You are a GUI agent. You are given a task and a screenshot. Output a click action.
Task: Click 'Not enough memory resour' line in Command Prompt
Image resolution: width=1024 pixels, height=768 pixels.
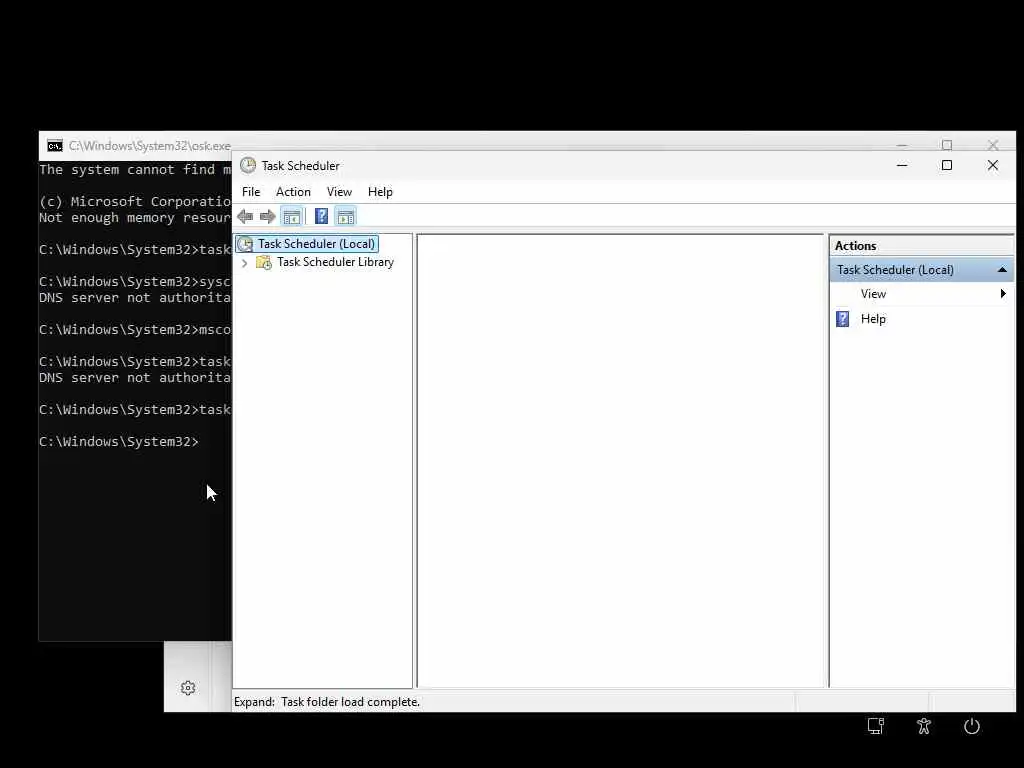(x=135, y=218)
